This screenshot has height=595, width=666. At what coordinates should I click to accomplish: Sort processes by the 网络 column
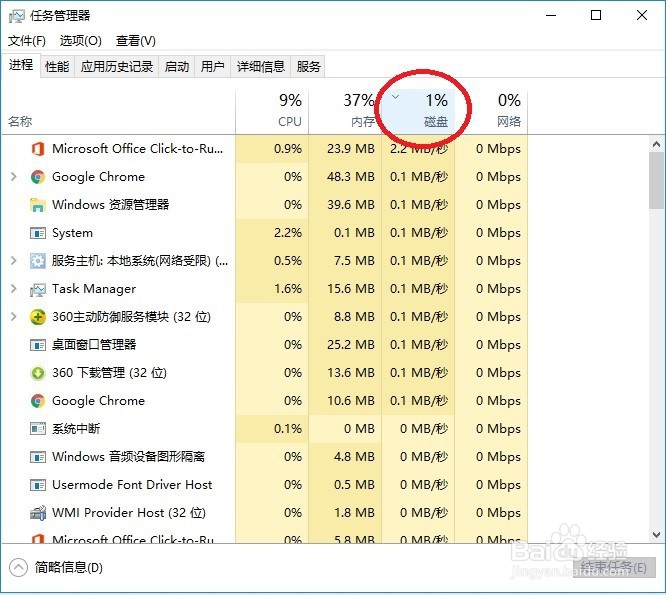[x=491, y=112]
